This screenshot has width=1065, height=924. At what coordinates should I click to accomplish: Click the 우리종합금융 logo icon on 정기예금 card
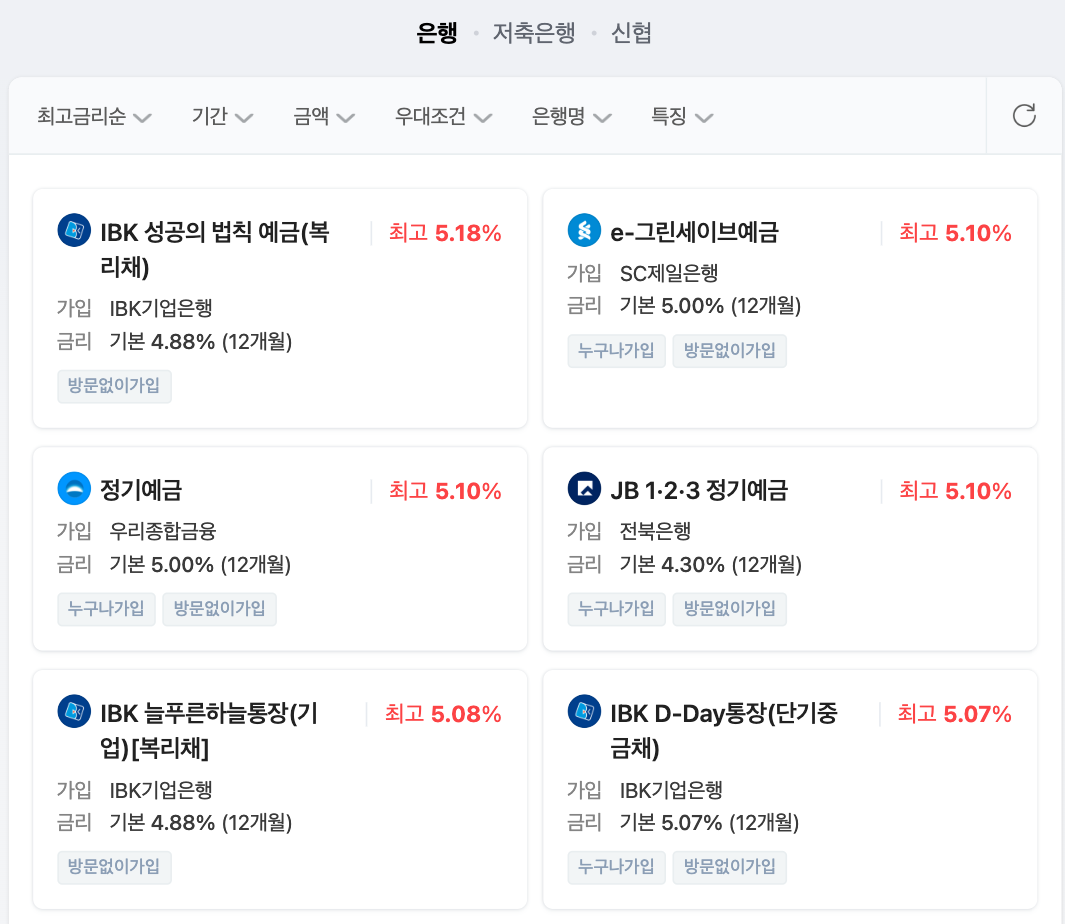74,490
